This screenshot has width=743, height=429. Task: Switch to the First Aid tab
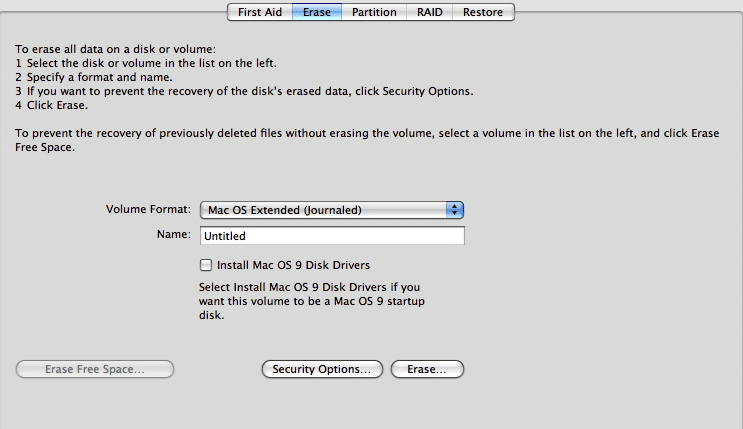[x=258, y=12]
